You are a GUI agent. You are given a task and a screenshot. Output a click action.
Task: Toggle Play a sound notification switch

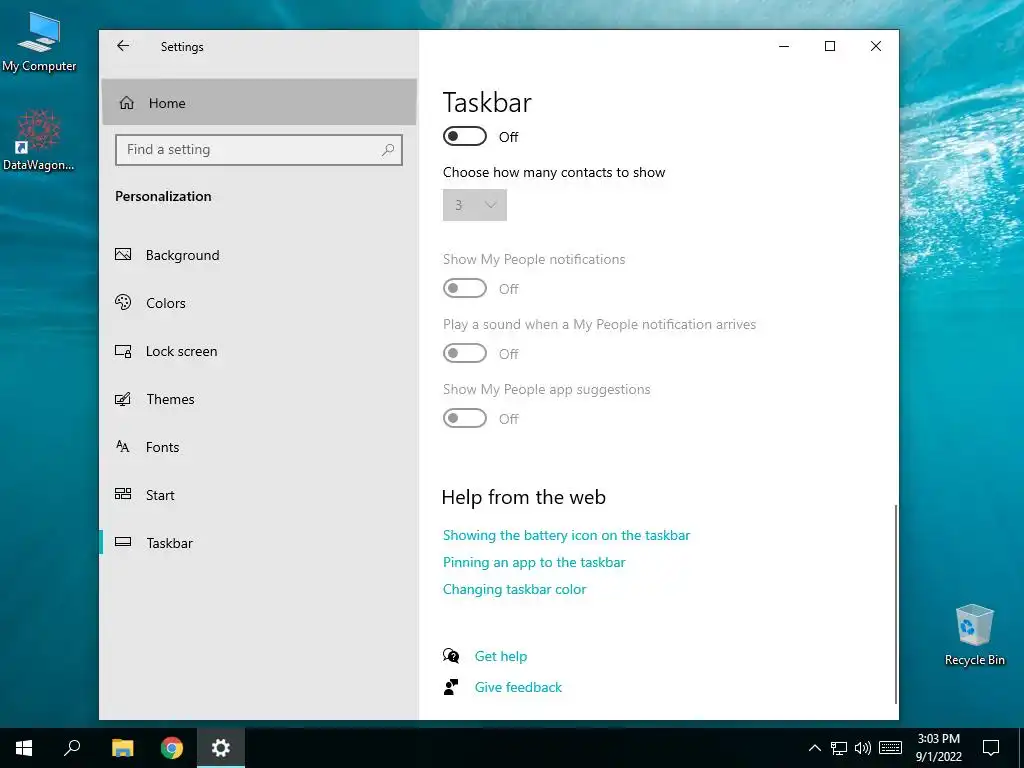tap(465, 353)
